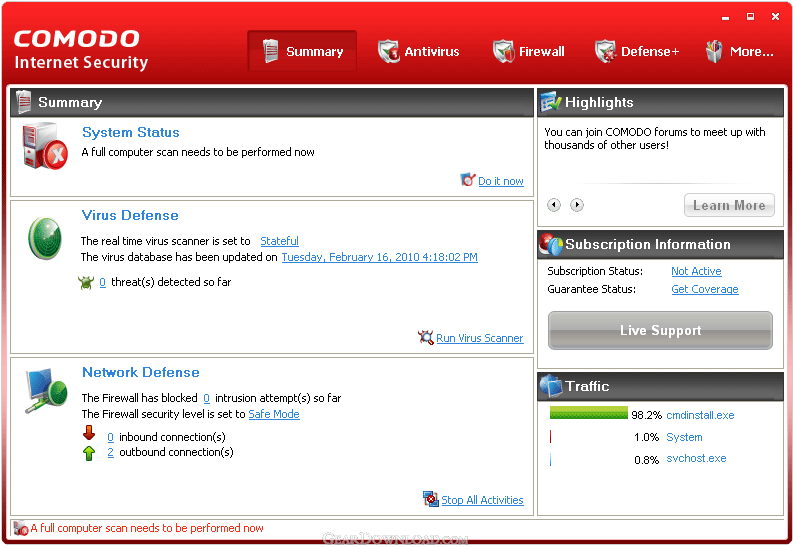The image size is (793, 548).
Task: Click the Not Active subscription link
Action: [696, 271]
